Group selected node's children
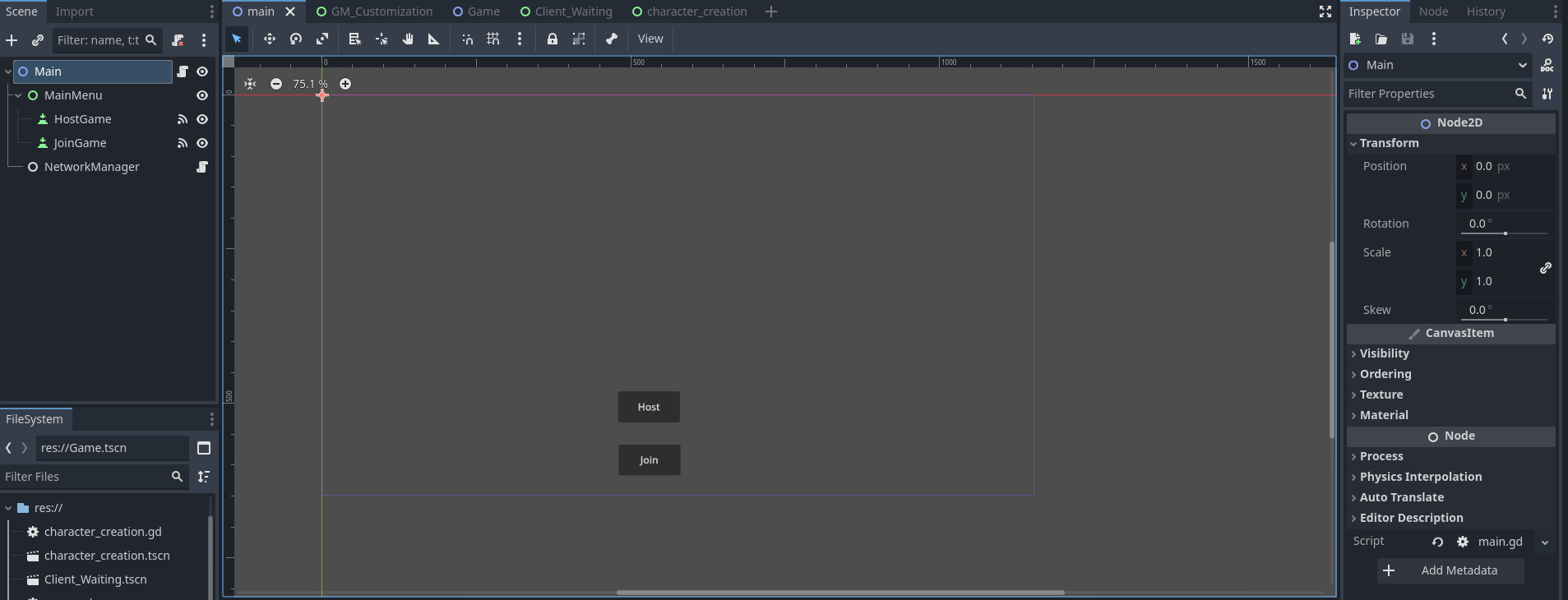 [x=579, y=39]
